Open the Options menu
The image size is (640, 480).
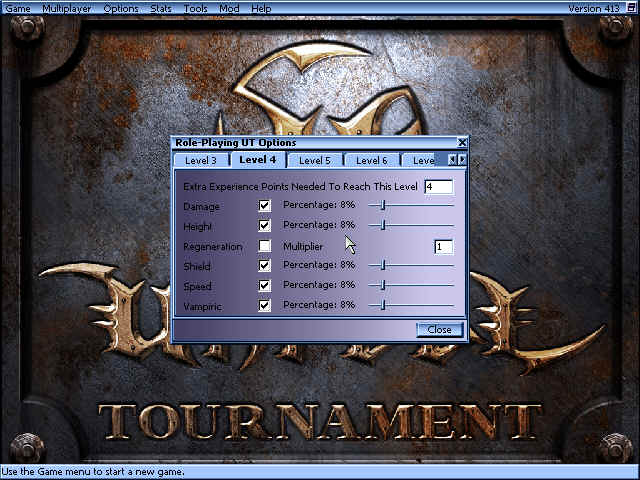[121, 8]
